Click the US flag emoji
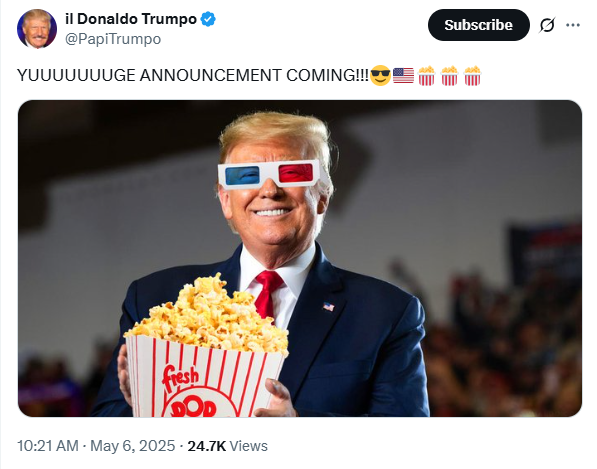597x469 pixels. point(403,75)
